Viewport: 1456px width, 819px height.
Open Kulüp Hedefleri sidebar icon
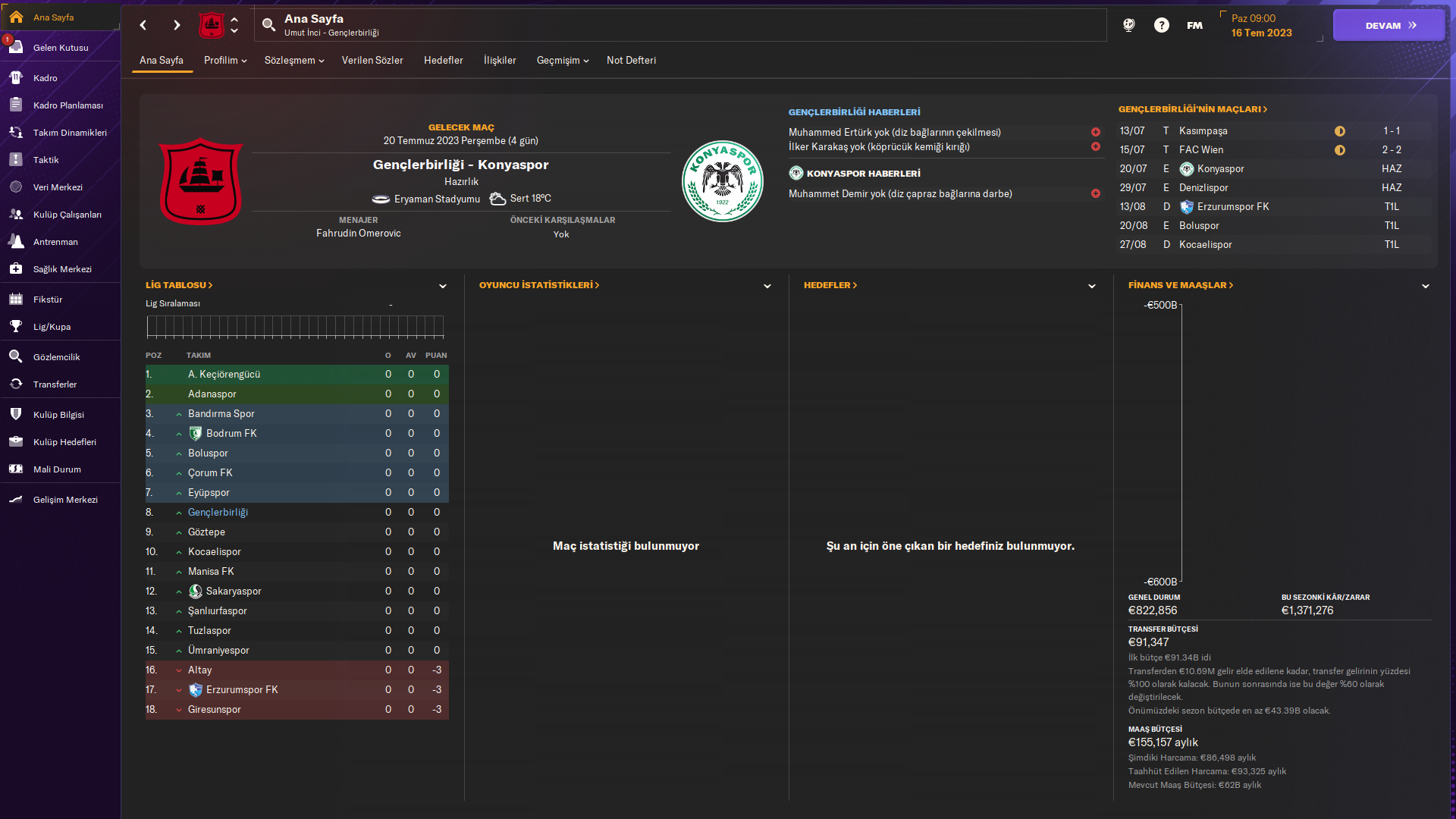tap(16, 441)
